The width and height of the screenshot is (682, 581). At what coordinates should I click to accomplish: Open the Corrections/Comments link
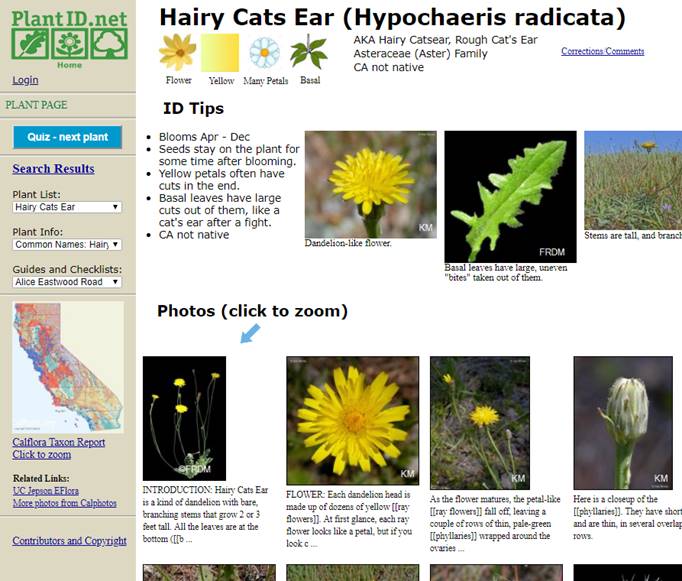tap(602, 51)
